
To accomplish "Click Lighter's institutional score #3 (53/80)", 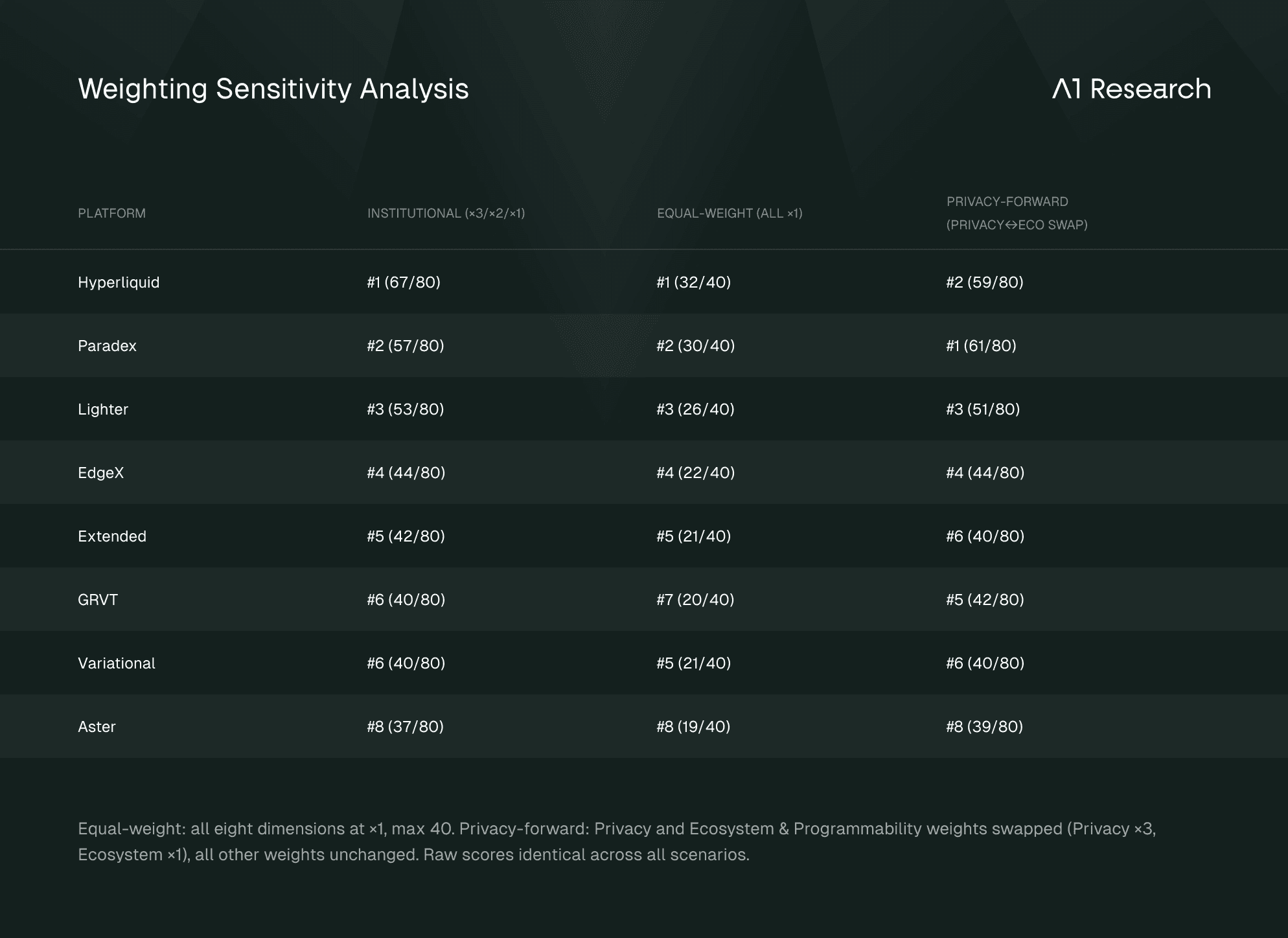I will tap(406, 409).
